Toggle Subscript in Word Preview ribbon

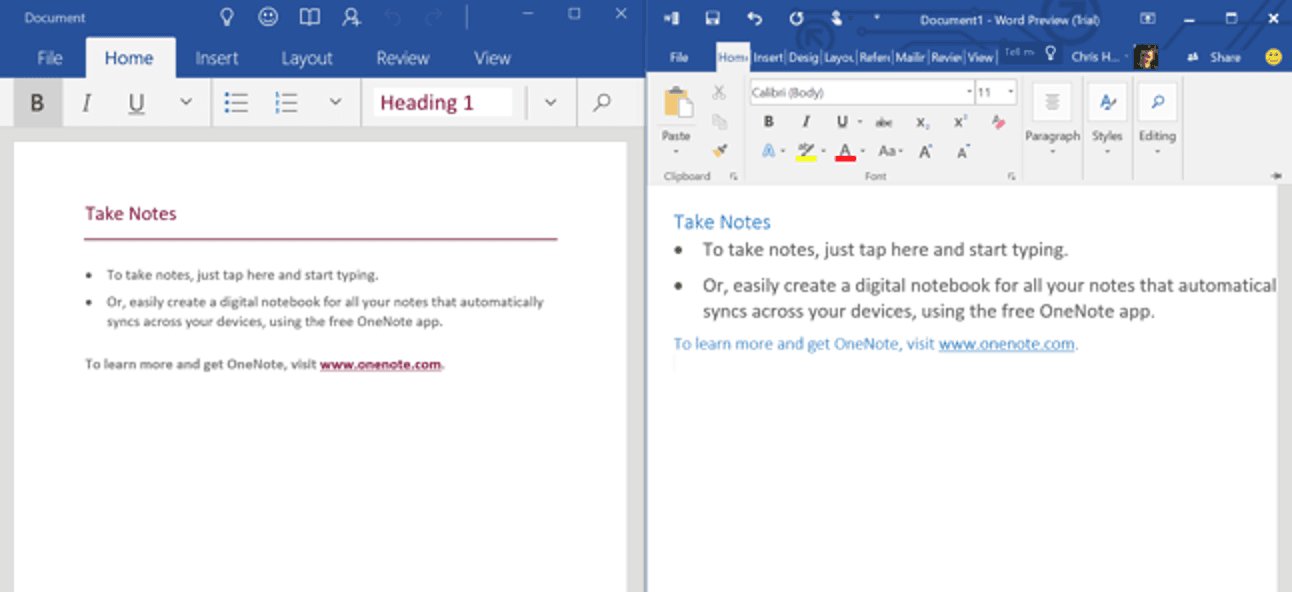pyautogui.click(x=923, y=122)
